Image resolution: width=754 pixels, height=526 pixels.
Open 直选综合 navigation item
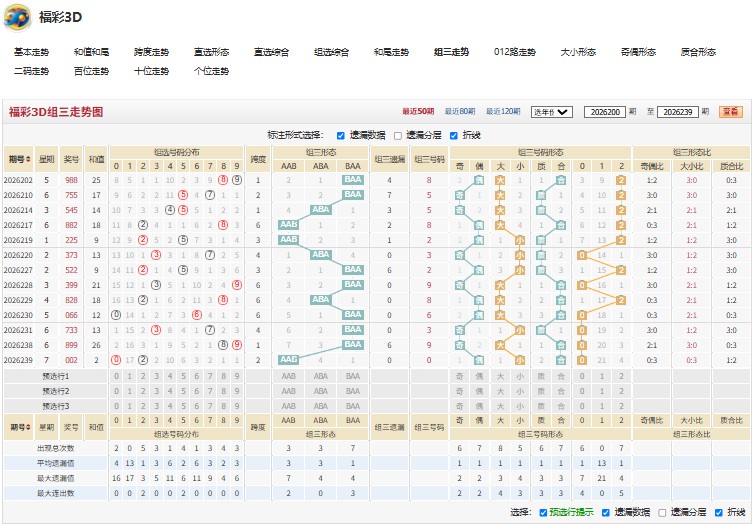coord(272,52)
